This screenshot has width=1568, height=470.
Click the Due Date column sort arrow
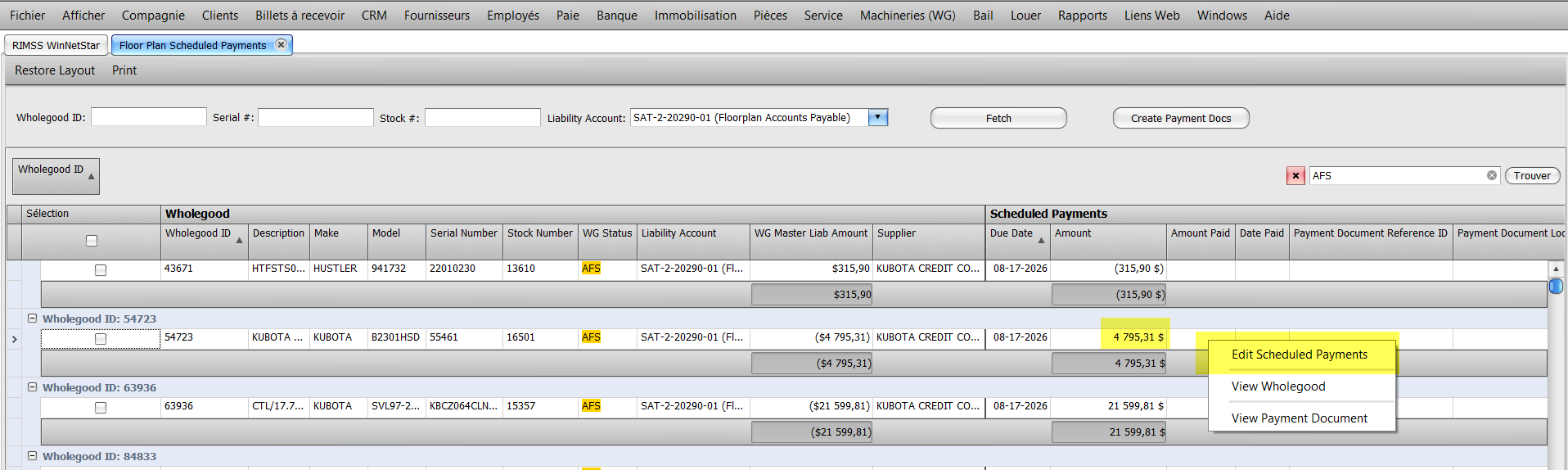1041,240
